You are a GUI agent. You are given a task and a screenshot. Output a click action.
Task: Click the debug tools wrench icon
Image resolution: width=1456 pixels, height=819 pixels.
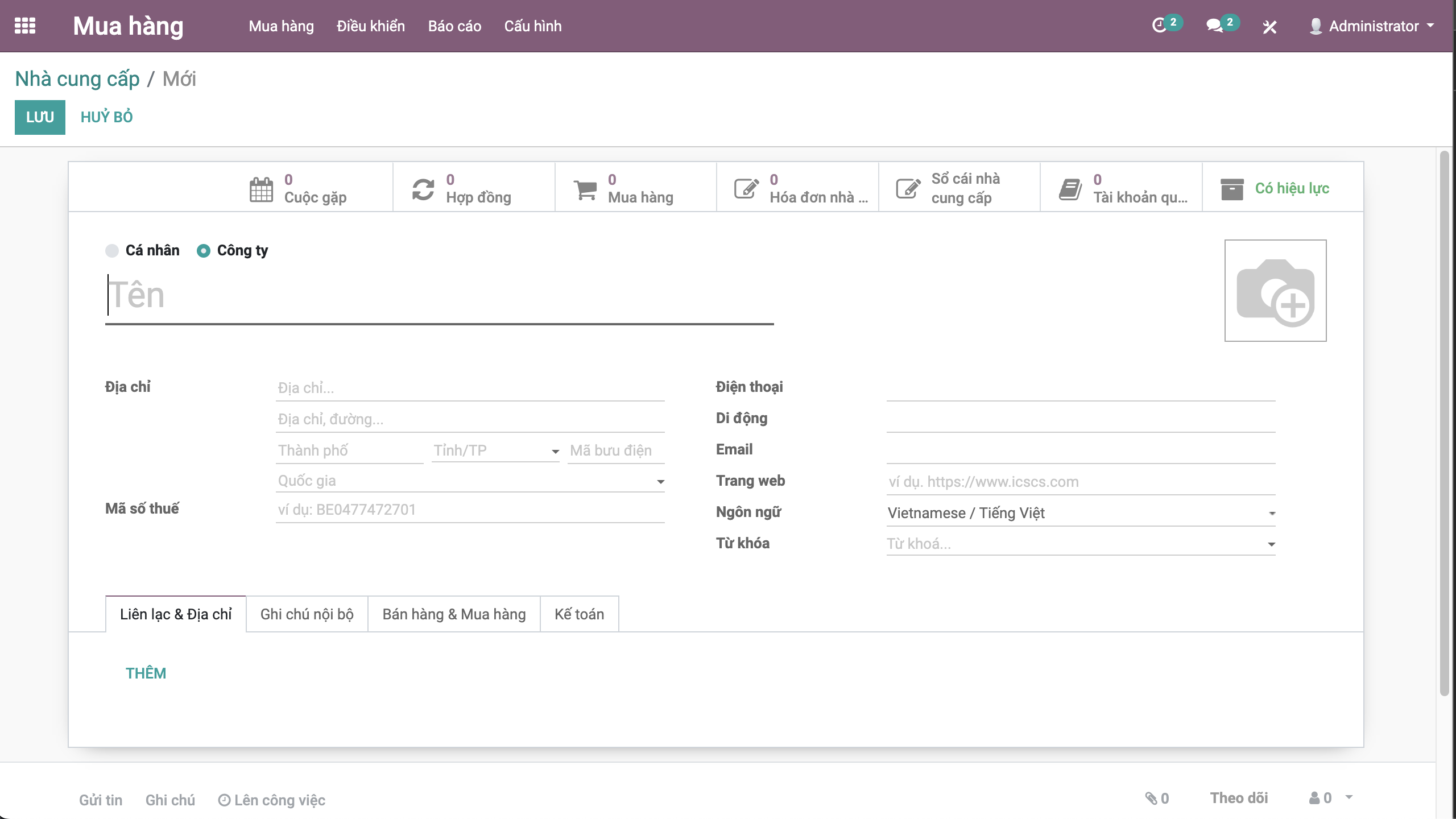click(1269, 27)
